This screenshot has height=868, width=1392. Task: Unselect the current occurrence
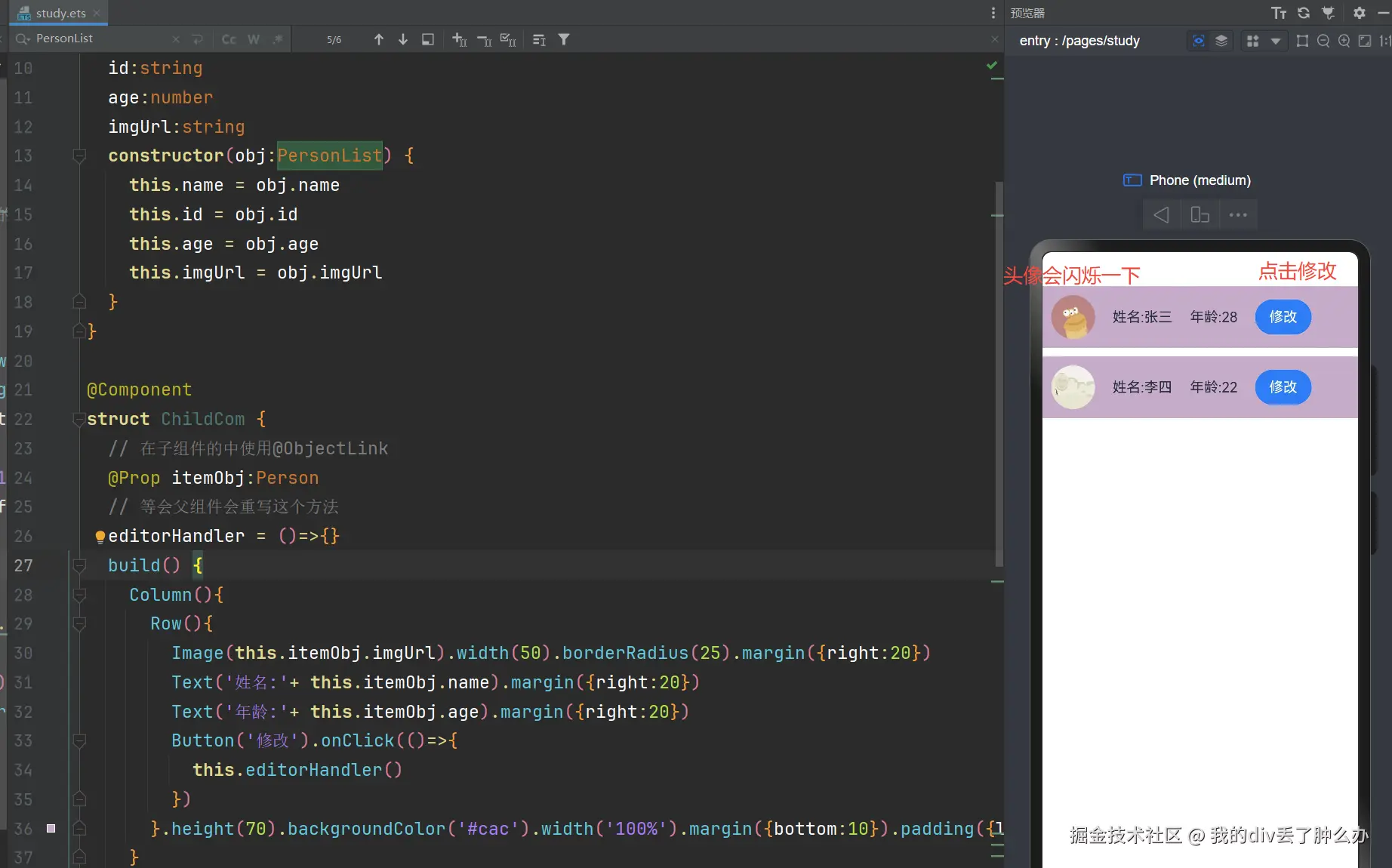[x=484, y=39]
